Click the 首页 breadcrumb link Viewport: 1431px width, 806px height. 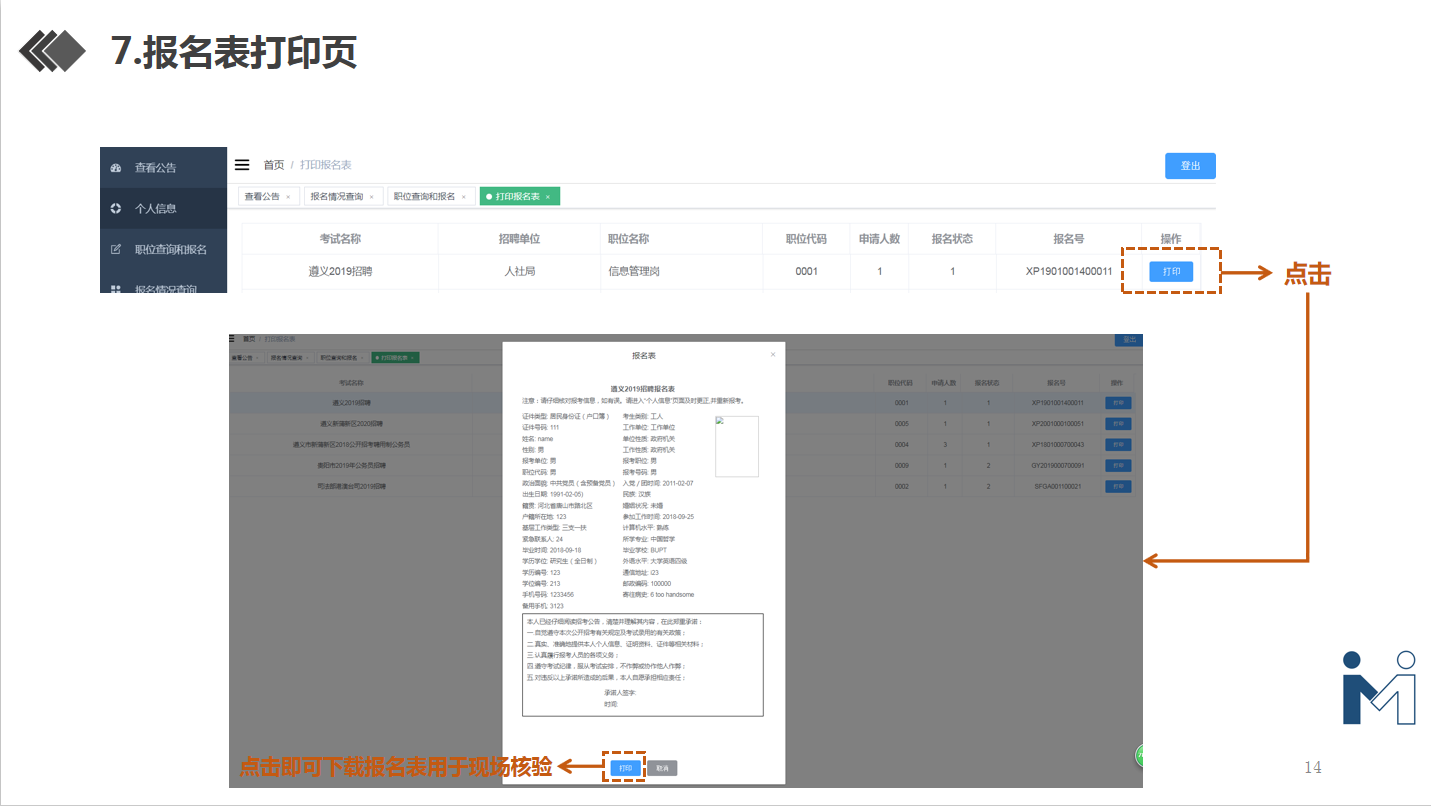point(273,165)
